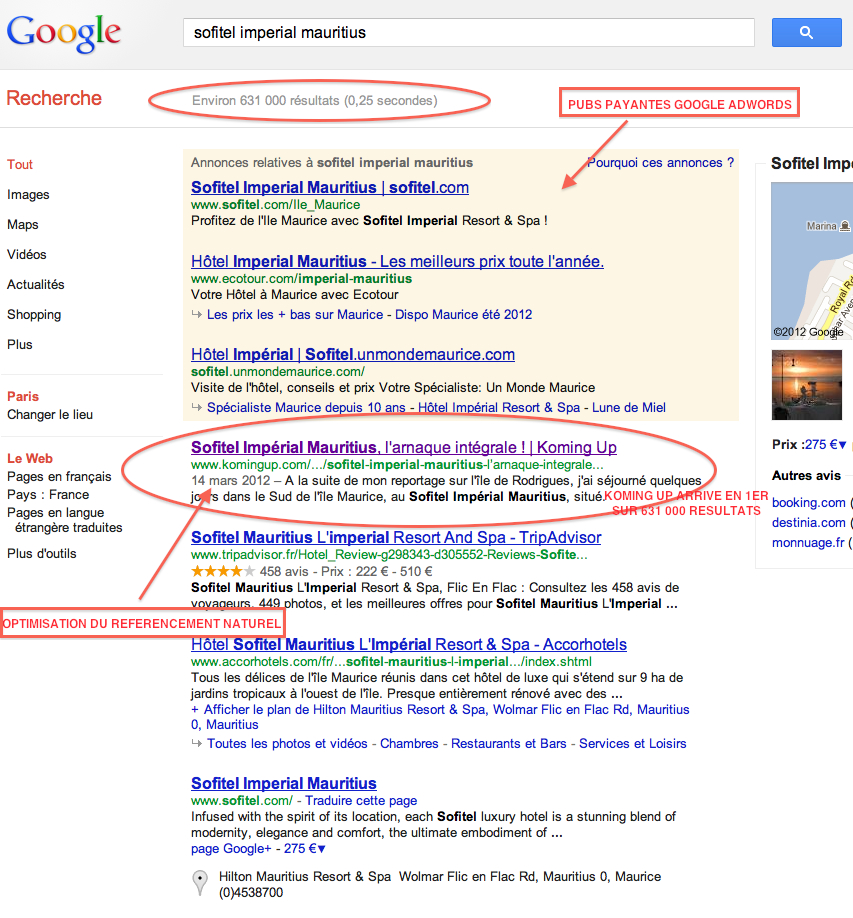
Task: Click the star rating in the TripAdvisor result
Action: (222, 571)
